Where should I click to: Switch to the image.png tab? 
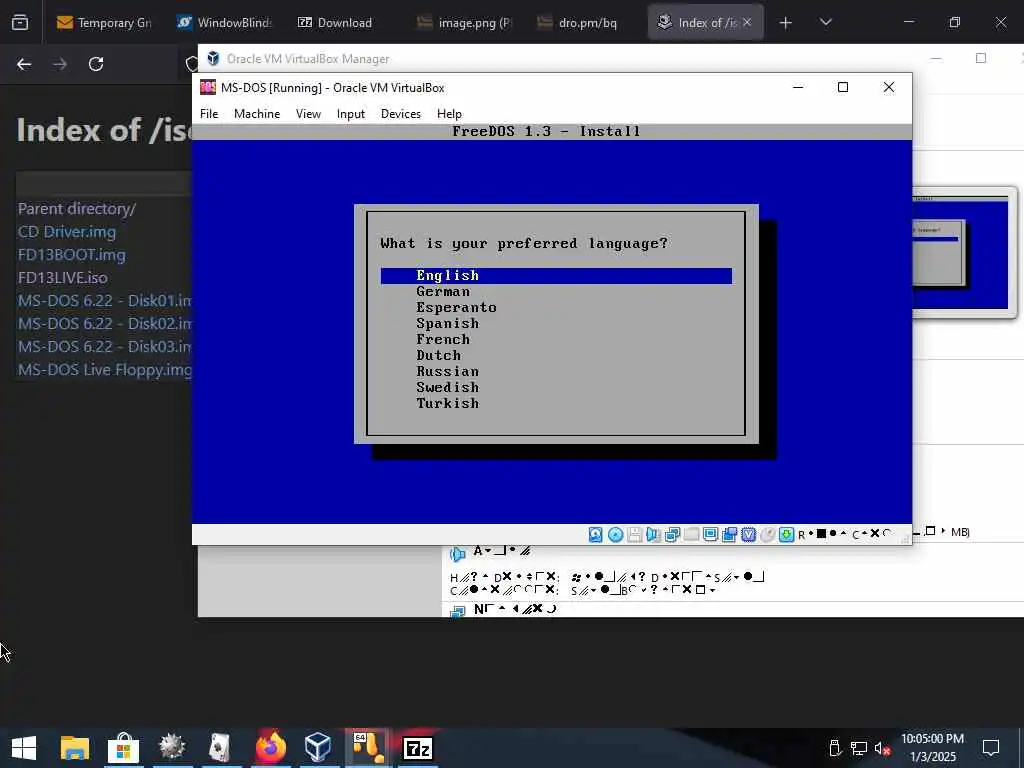point(465,23)
